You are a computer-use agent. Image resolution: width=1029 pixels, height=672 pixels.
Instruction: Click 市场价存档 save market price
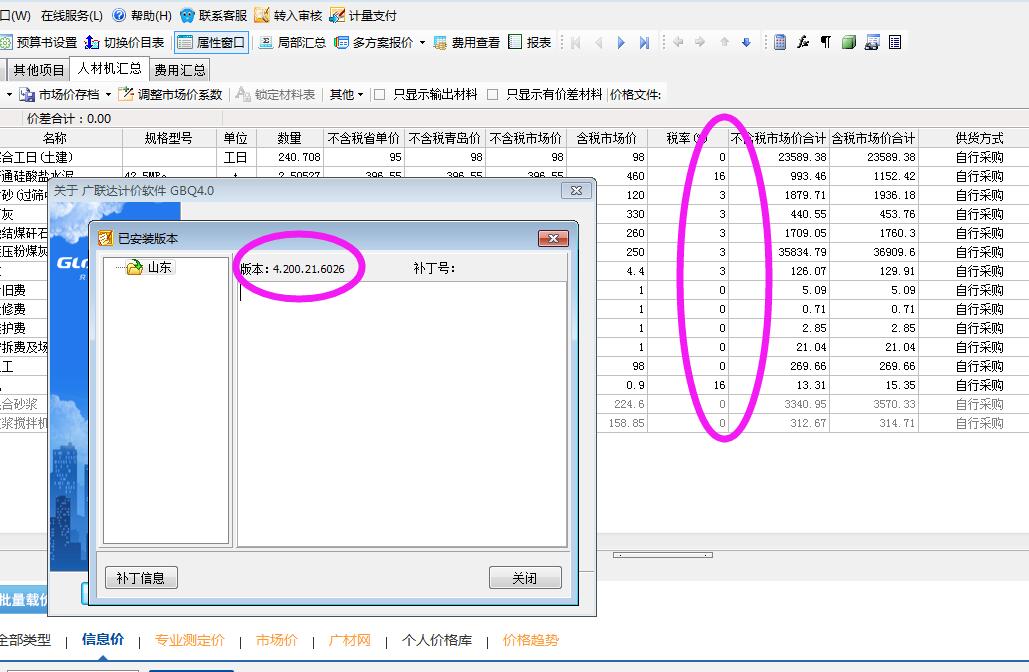(60, 94)
